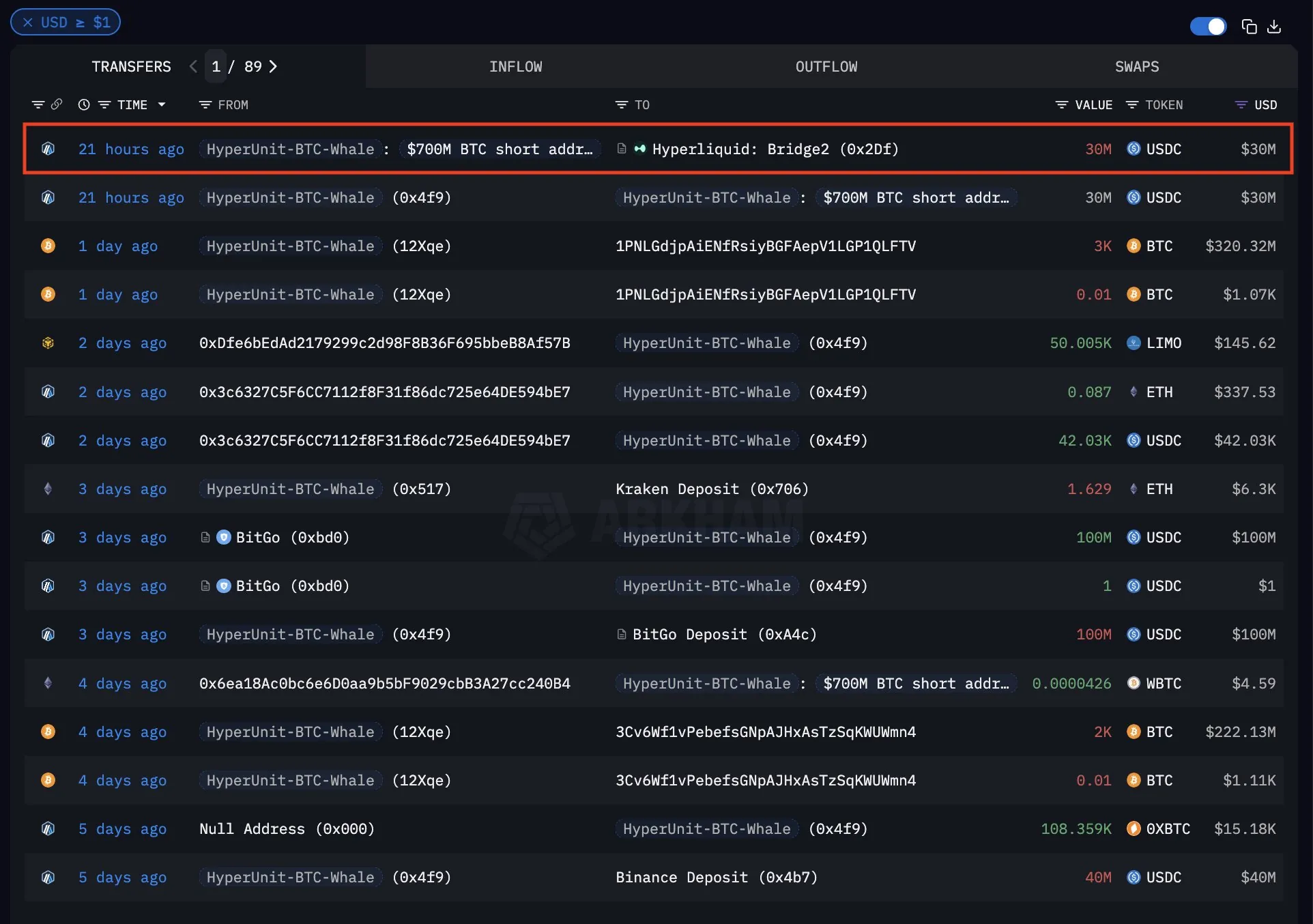Click the filter icon next to VALUE
This screenshot has height=924, width=1313.
1061,104
